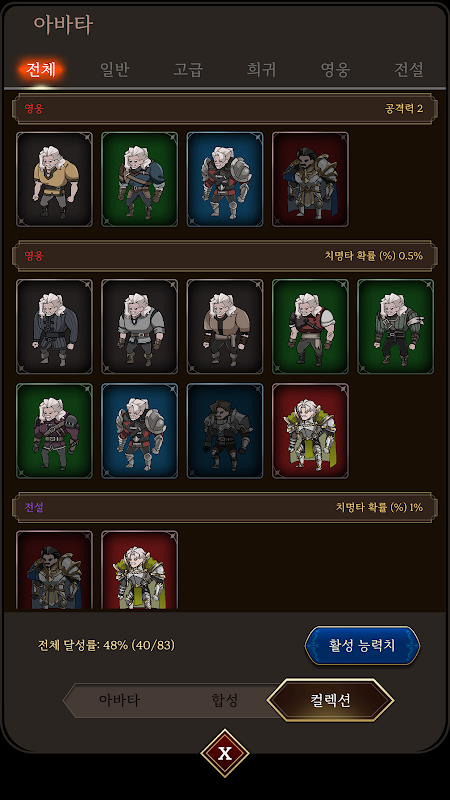Open the 고급 rarity tab
This screenshot has height=800, width=450.
[x=188, y=70]
